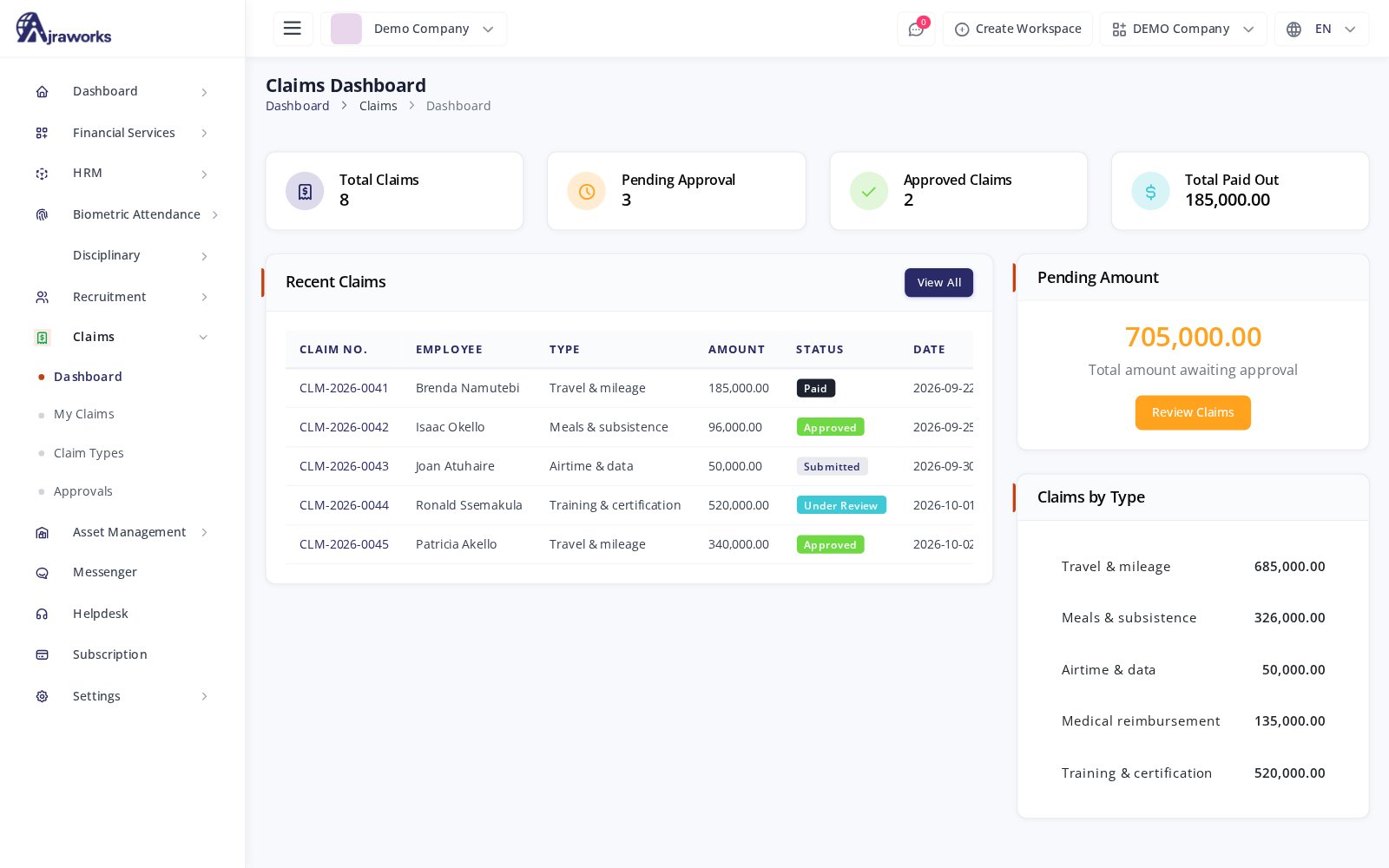
Task: Click claim number CLM-2026-0044
Action: (x=344, y=505)
